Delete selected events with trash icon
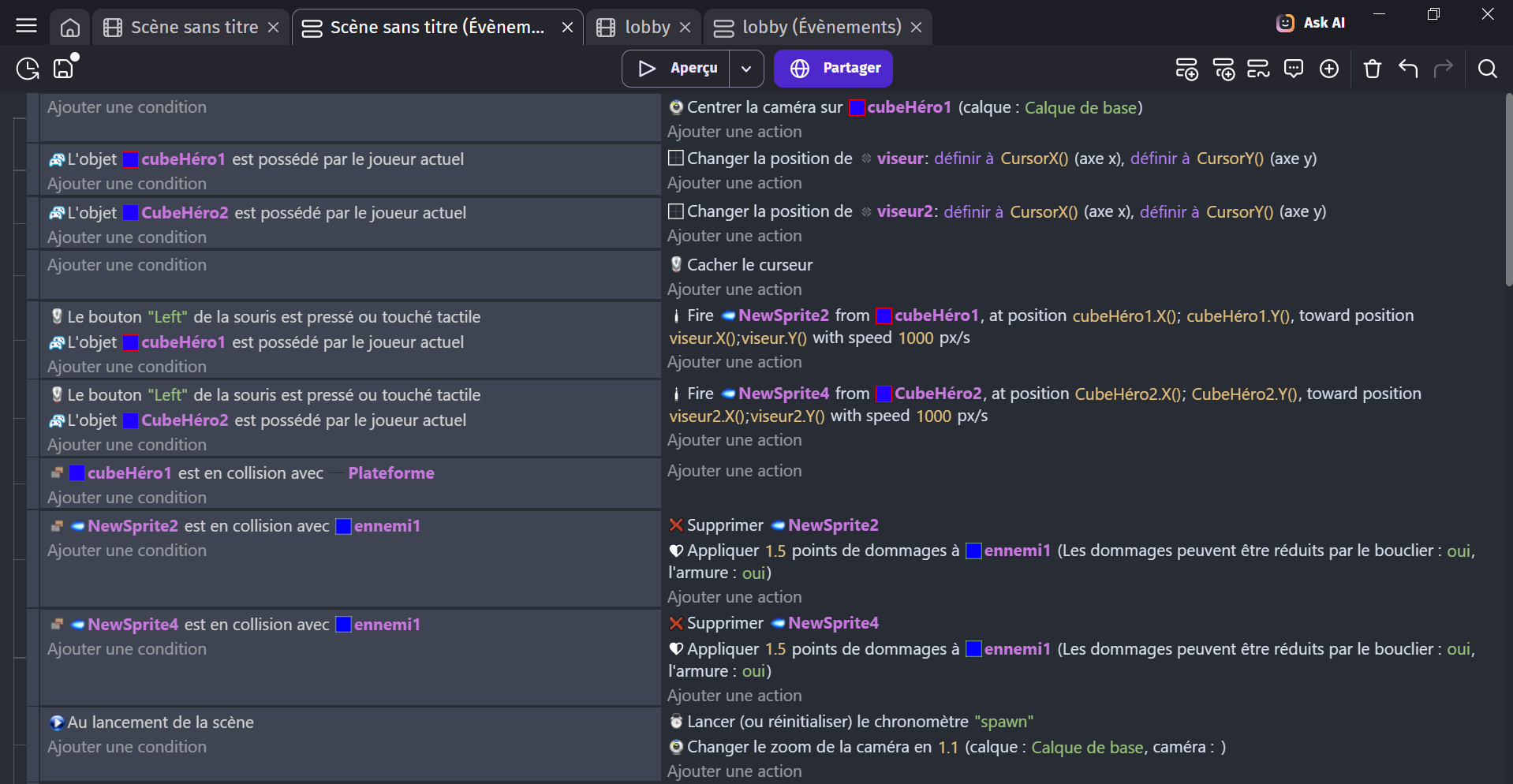 1373,69
